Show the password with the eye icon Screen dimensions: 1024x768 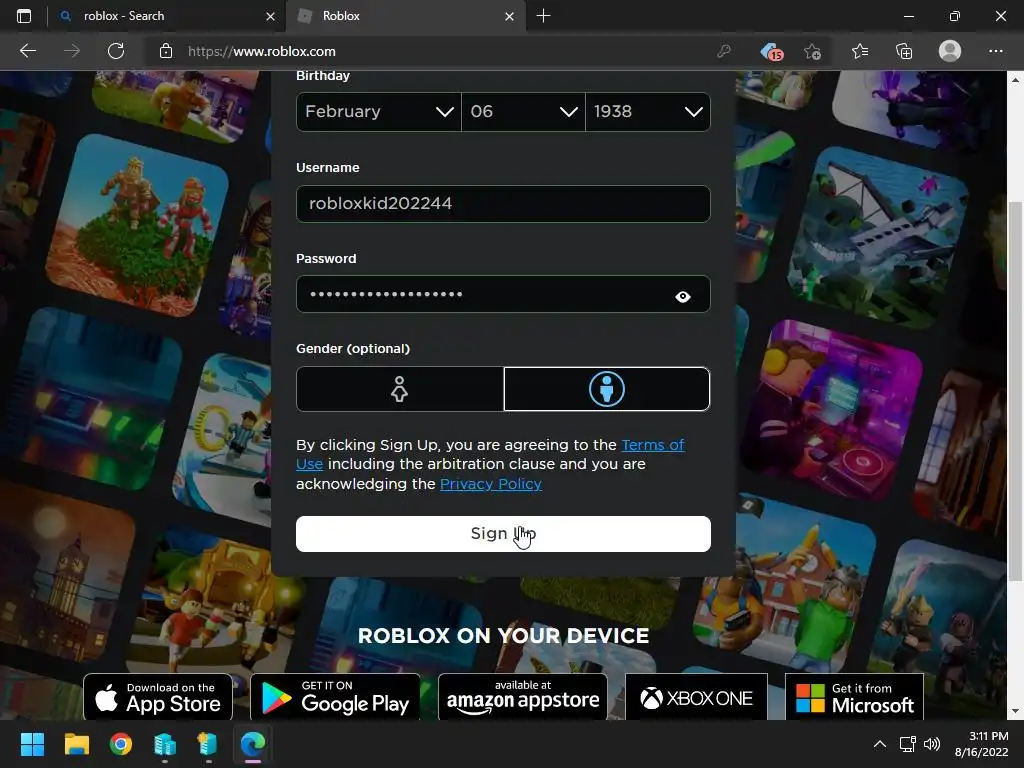click(x=682, y=296)
